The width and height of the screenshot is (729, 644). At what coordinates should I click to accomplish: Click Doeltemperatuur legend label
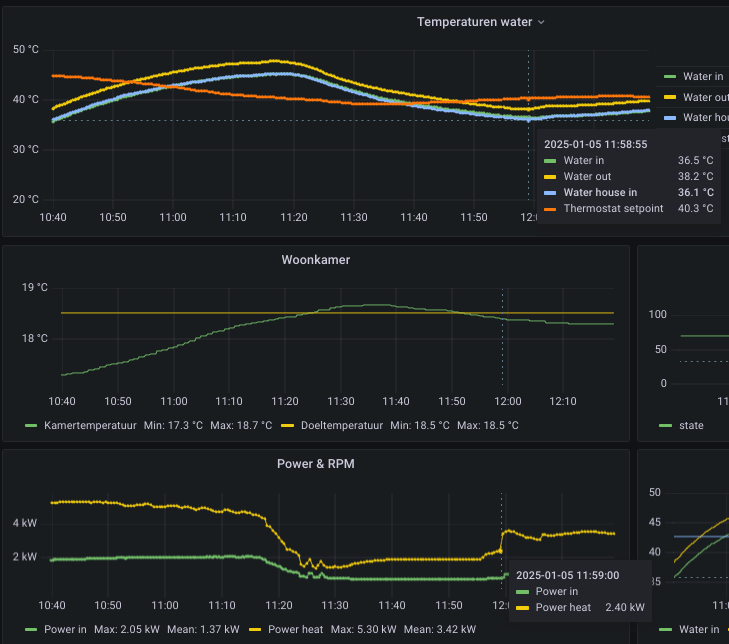tap(337, 425)
